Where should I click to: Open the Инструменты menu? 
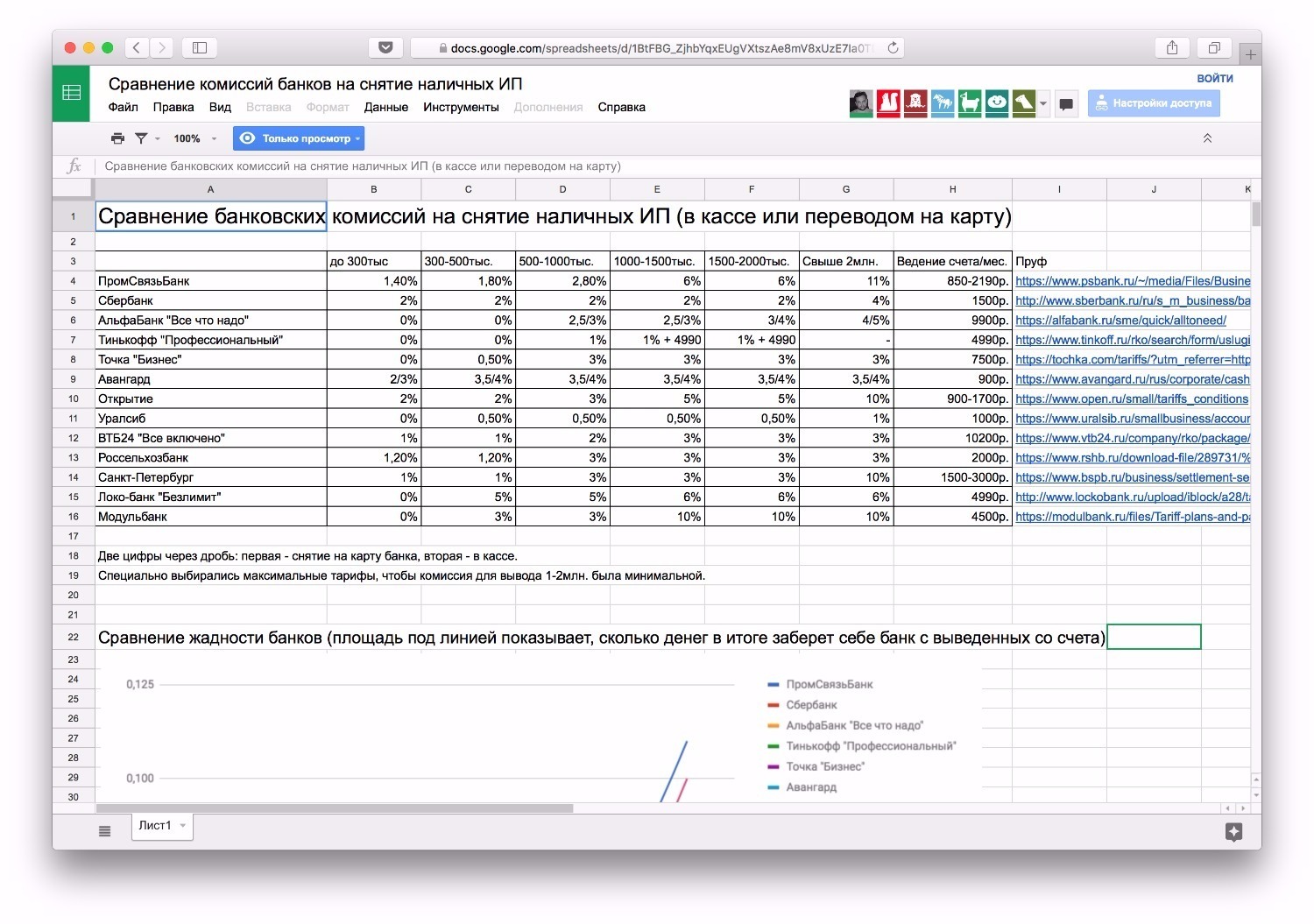461,108
